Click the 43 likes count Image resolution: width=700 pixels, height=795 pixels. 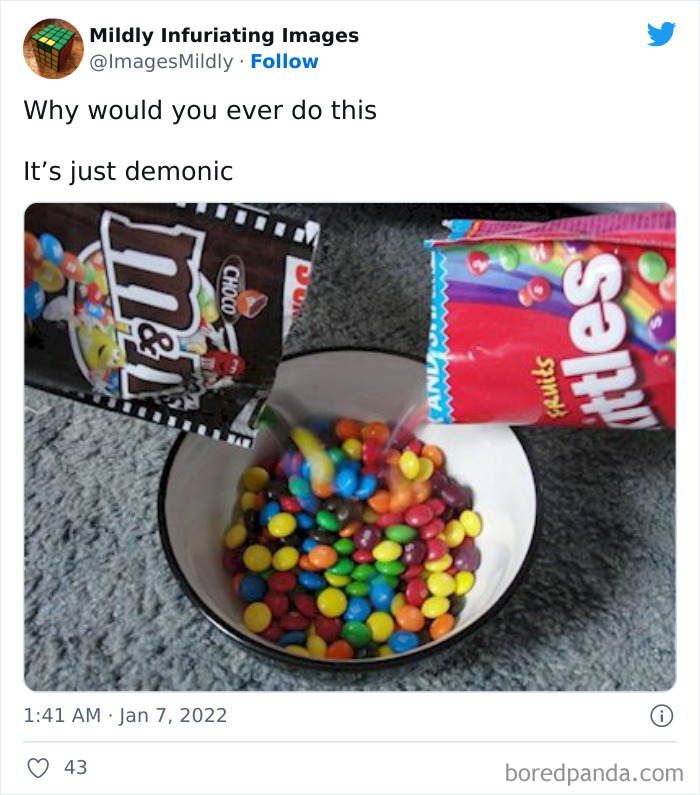tap(76, 768)
